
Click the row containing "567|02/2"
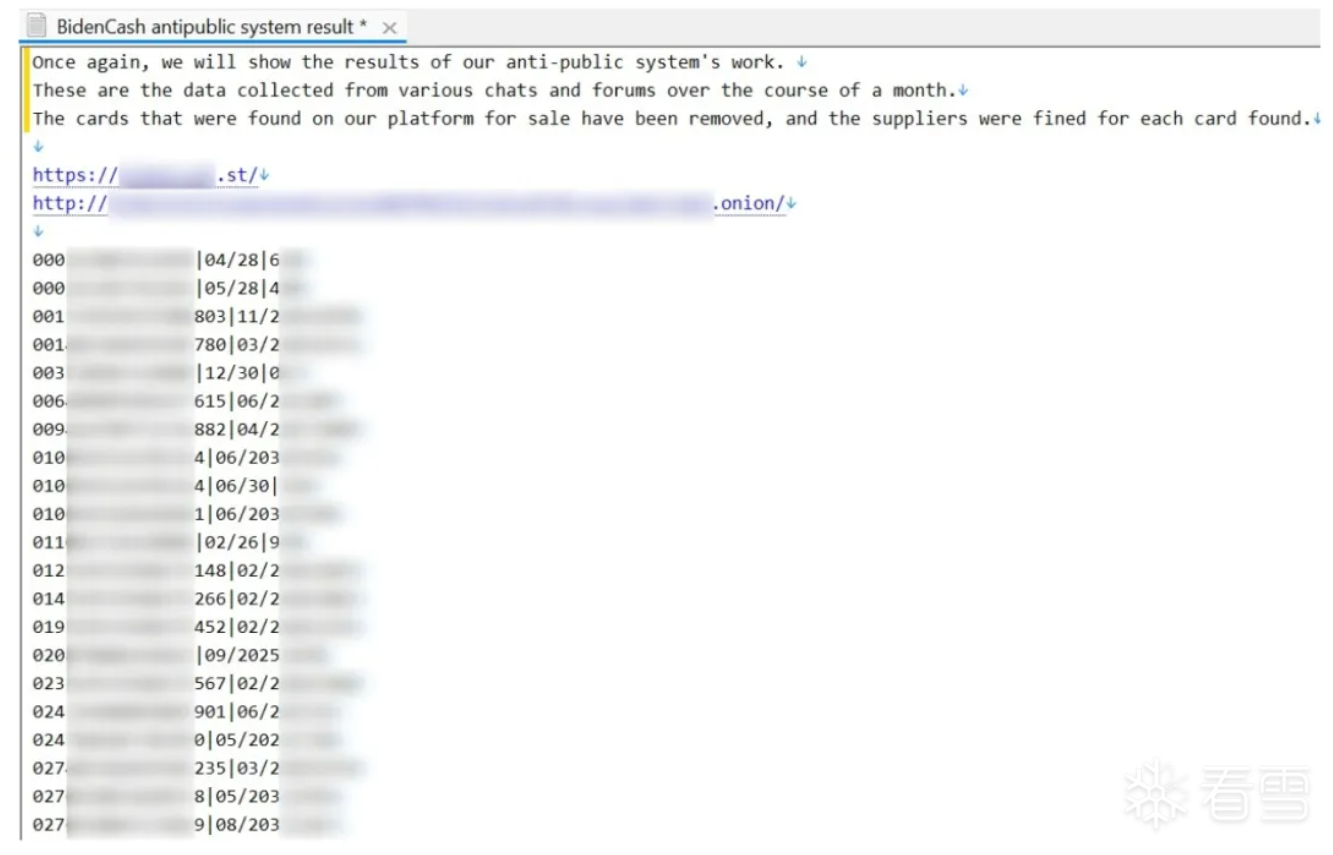point(197,684)
